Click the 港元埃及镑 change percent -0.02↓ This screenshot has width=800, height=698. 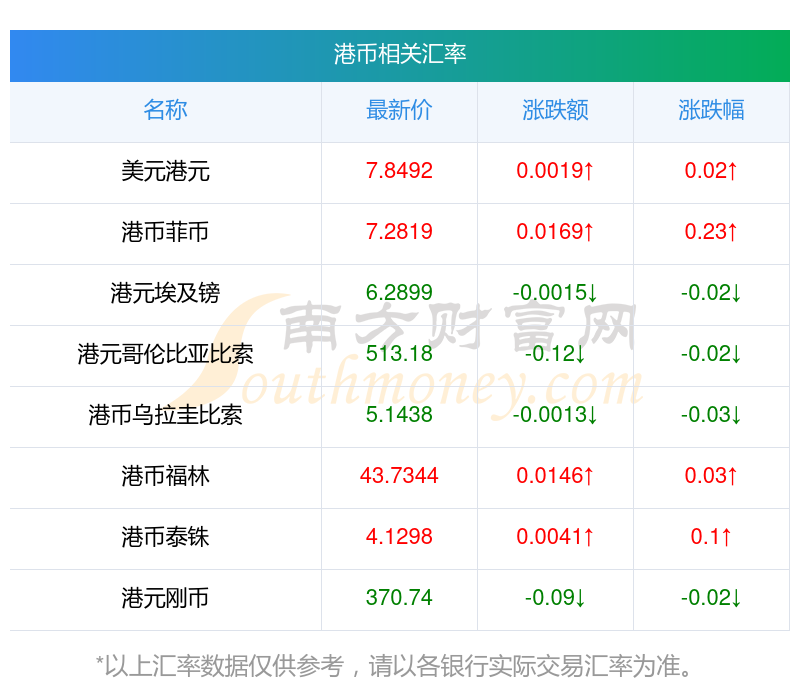coord(711,292)
